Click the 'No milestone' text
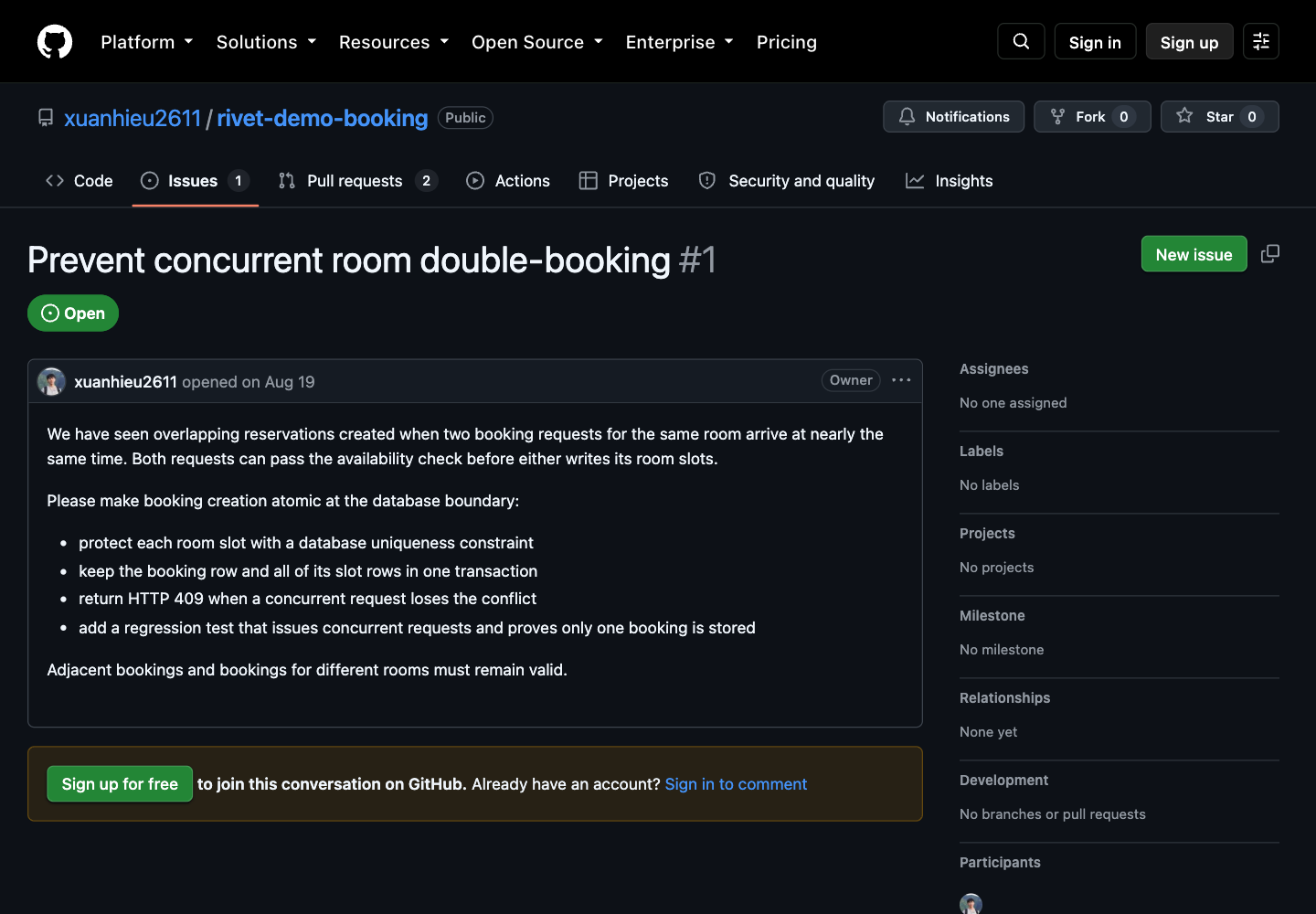The height and width of the screenshot is (914, 1316). pyautogui.click(x=1002, y=650)
